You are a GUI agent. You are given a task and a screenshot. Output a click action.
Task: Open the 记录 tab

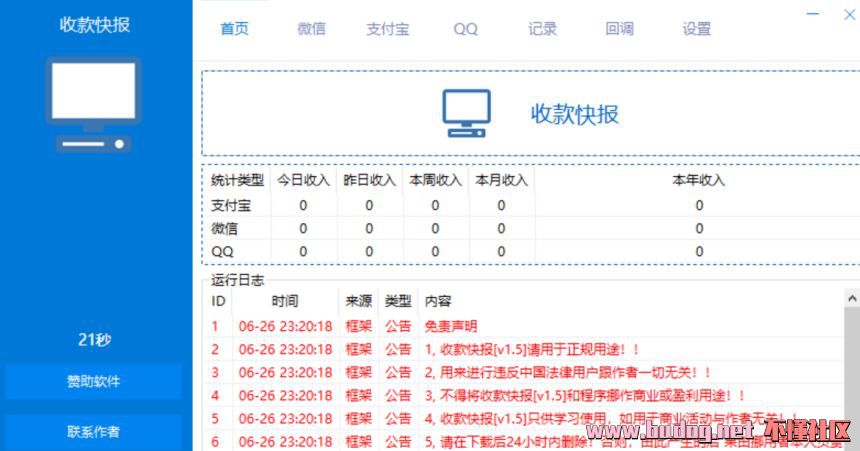point(542,29)
